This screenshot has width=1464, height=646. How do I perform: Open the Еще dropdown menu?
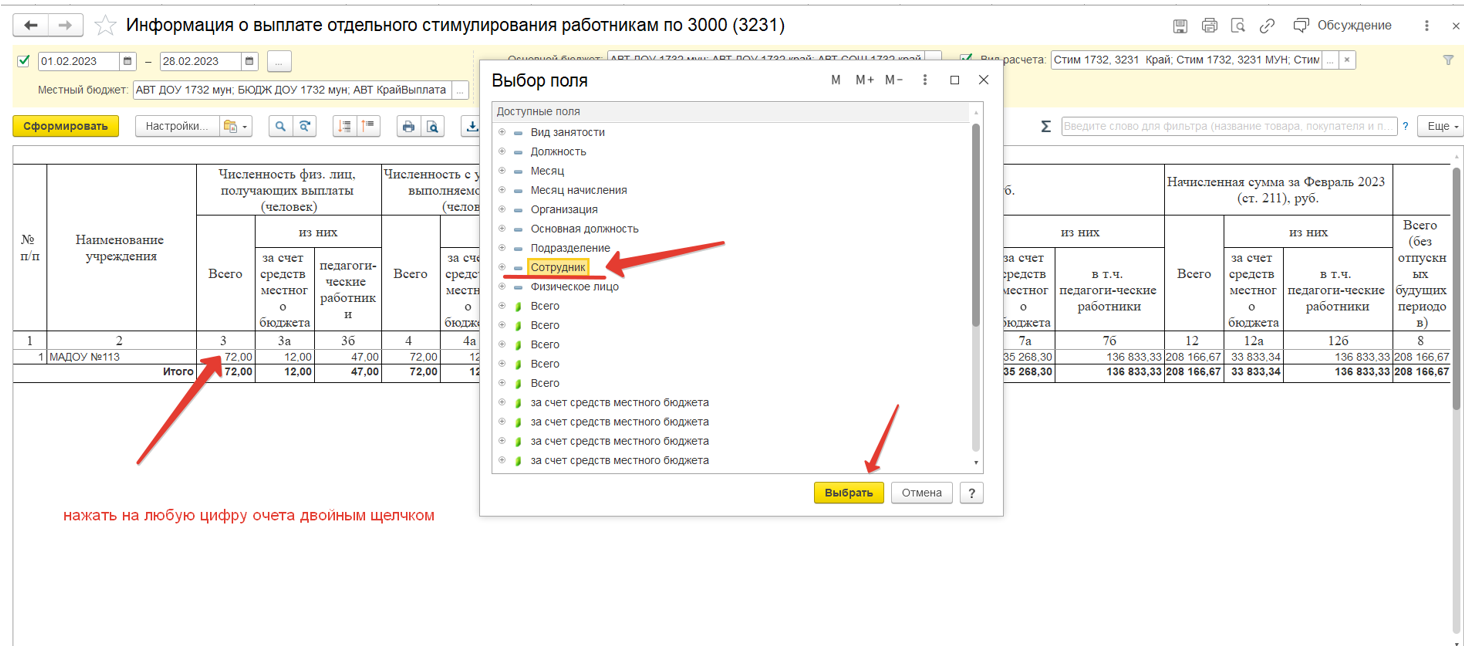tap(1443, 127)
